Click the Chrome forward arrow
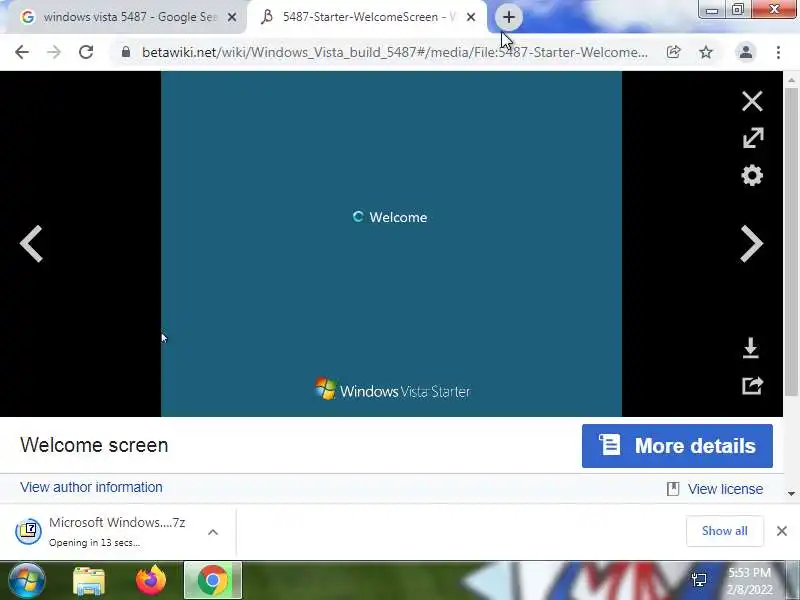This screenshot has width=800, height=600. 54,52
